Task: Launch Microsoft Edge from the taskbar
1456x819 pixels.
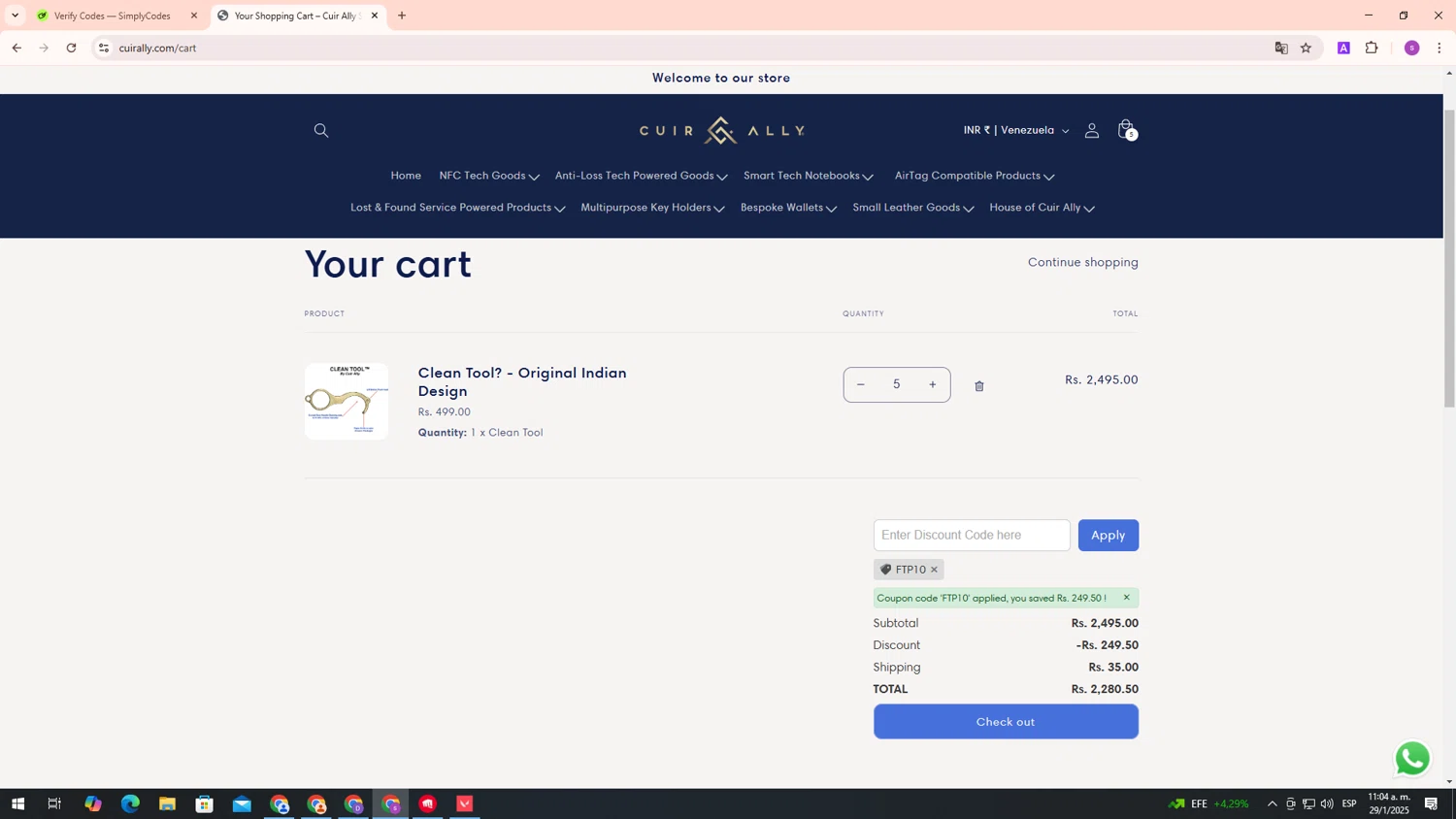Action: 130,803
